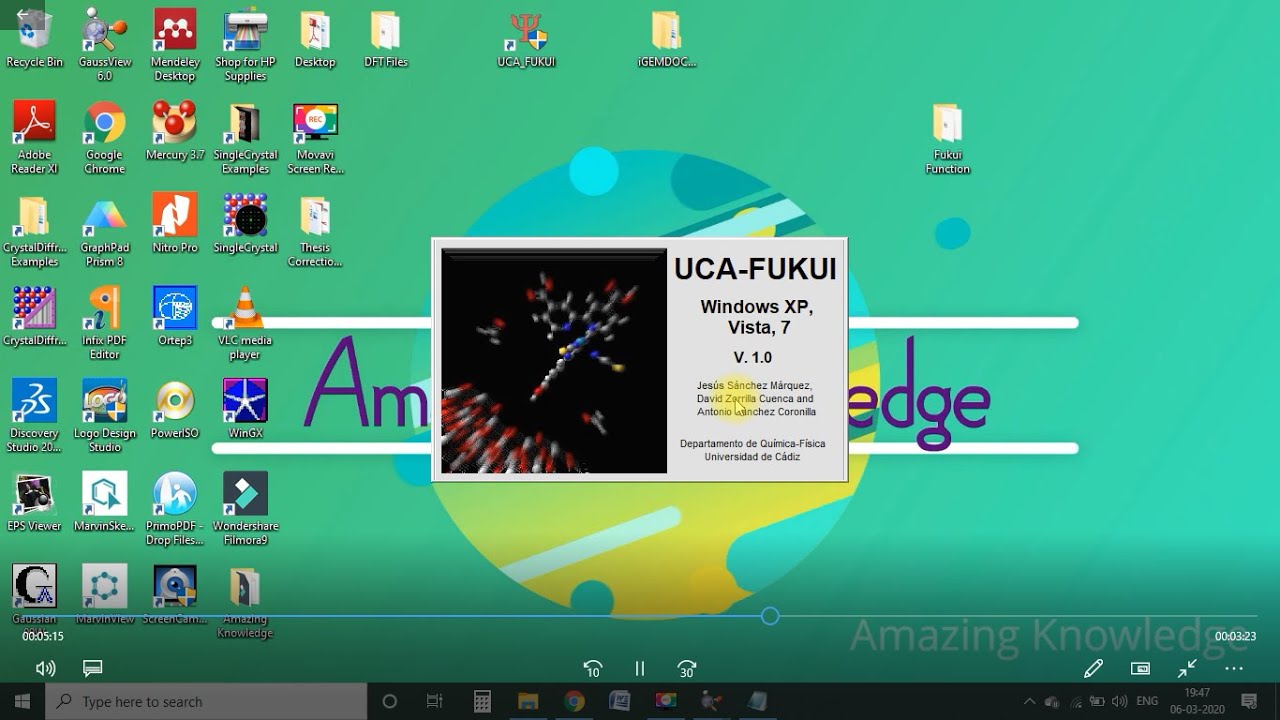The image size is (1280, 720).
Task: Skip back 10 seconds
Action: [x=592, y=669]
